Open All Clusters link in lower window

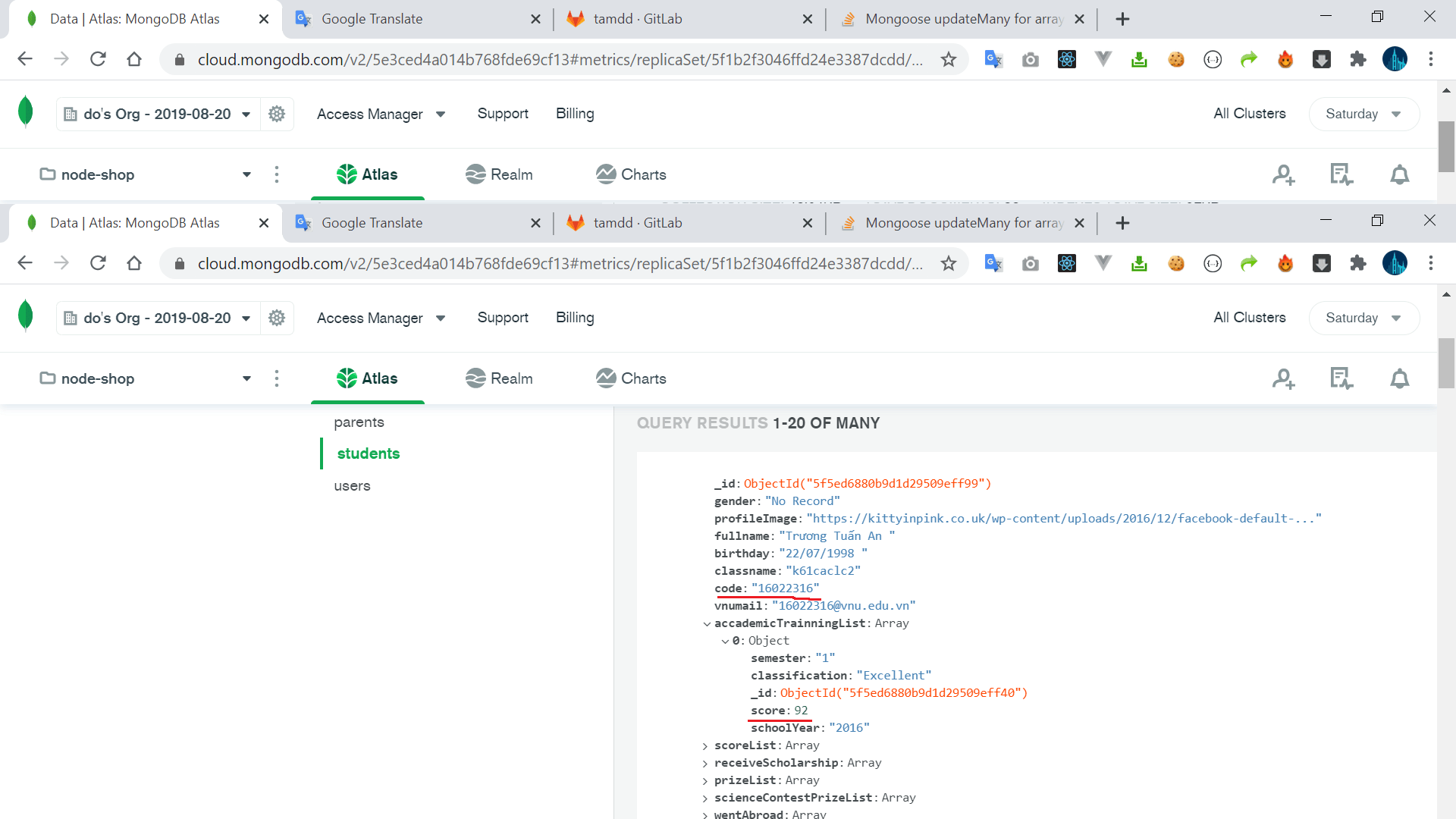pos(1250,318)
